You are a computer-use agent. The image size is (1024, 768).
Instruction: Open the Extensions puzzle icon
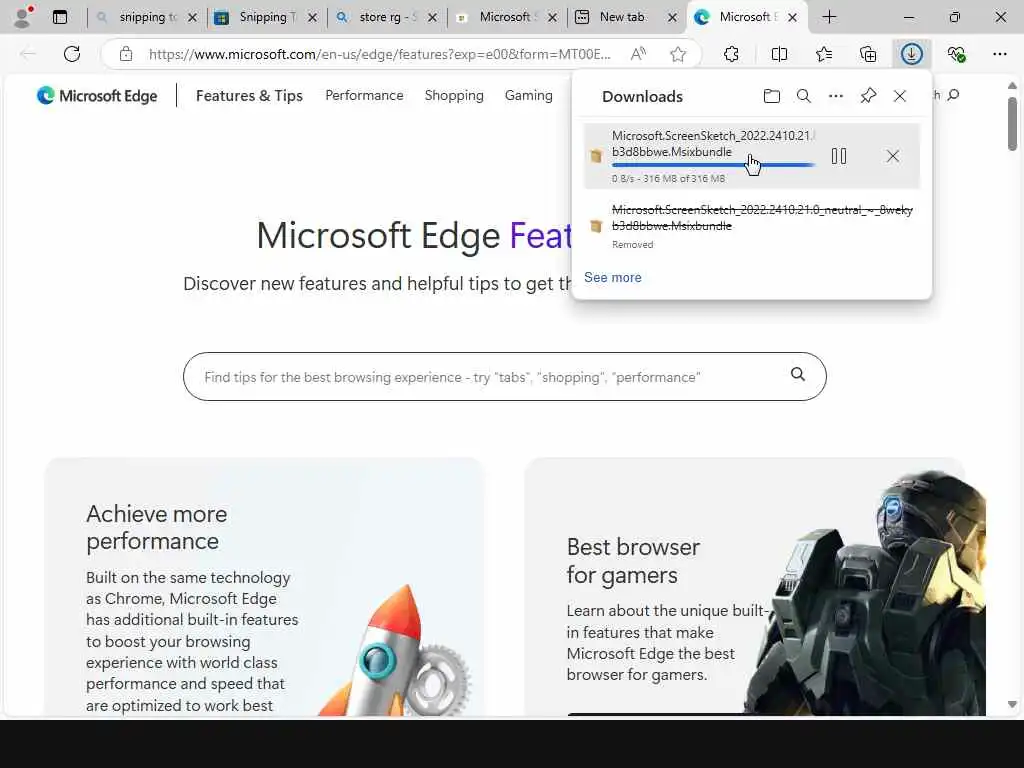731,54
